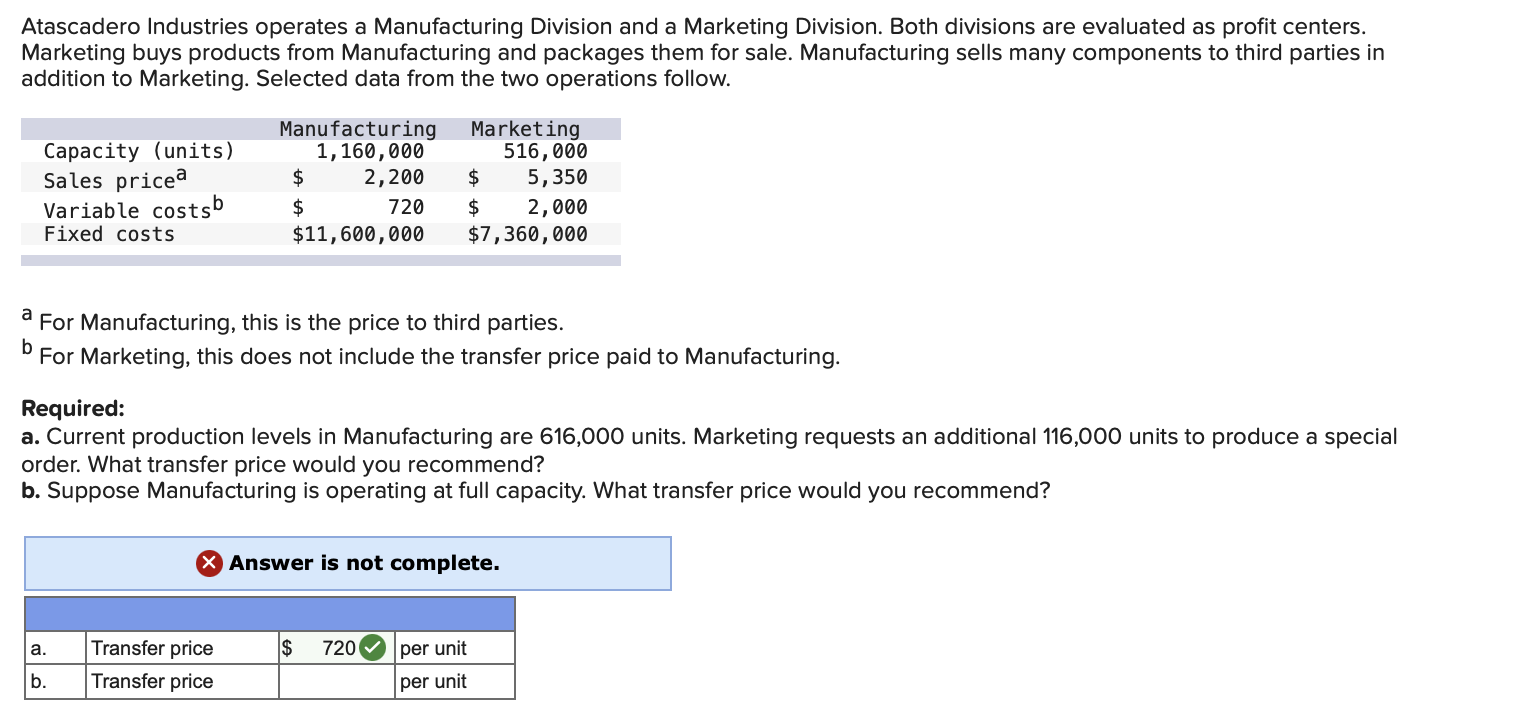Select the transfer price input showing 720
1520x721 pixels.
tap(338, 648)
